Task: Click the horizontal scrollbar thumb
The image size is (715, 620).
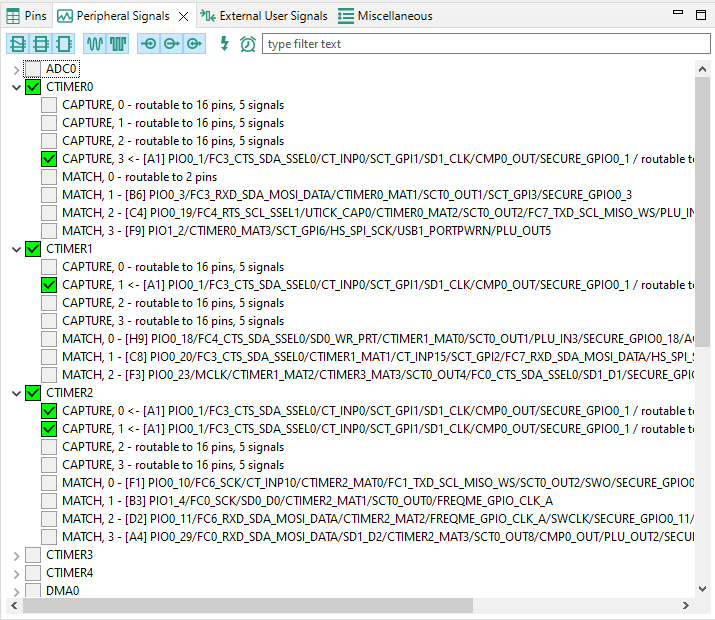Action: 248,606
